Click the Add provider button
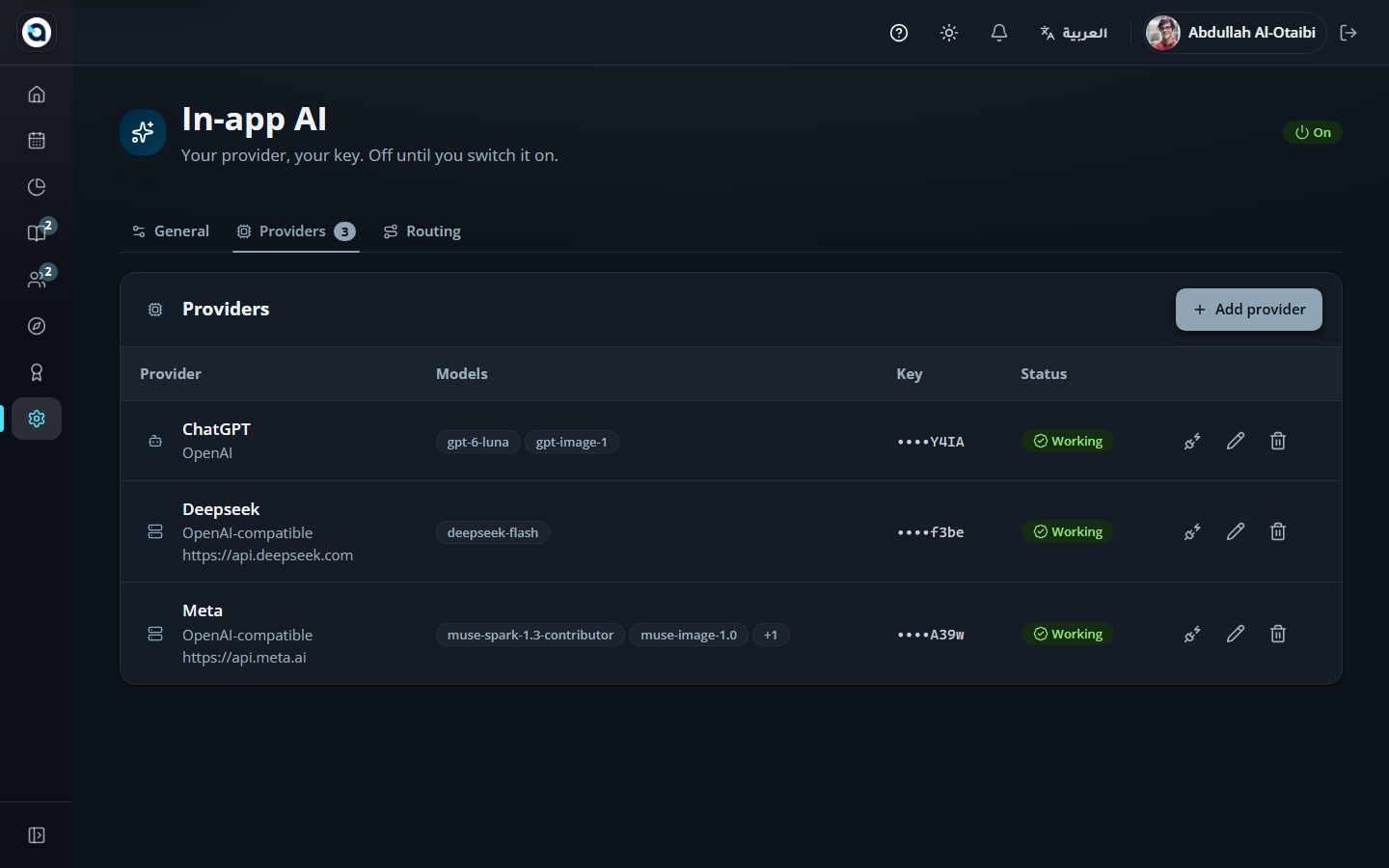Screen dimensions: 1389x868 click(1249, 310)
